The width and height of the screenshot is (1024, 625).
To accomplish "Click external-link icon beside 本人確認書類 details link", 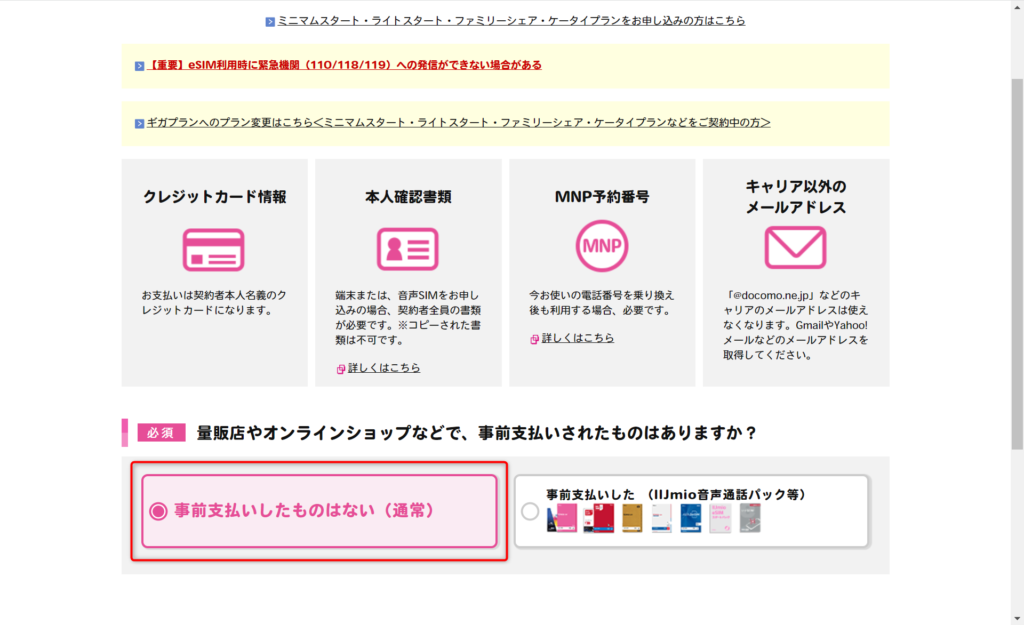I will click(341, 369).
